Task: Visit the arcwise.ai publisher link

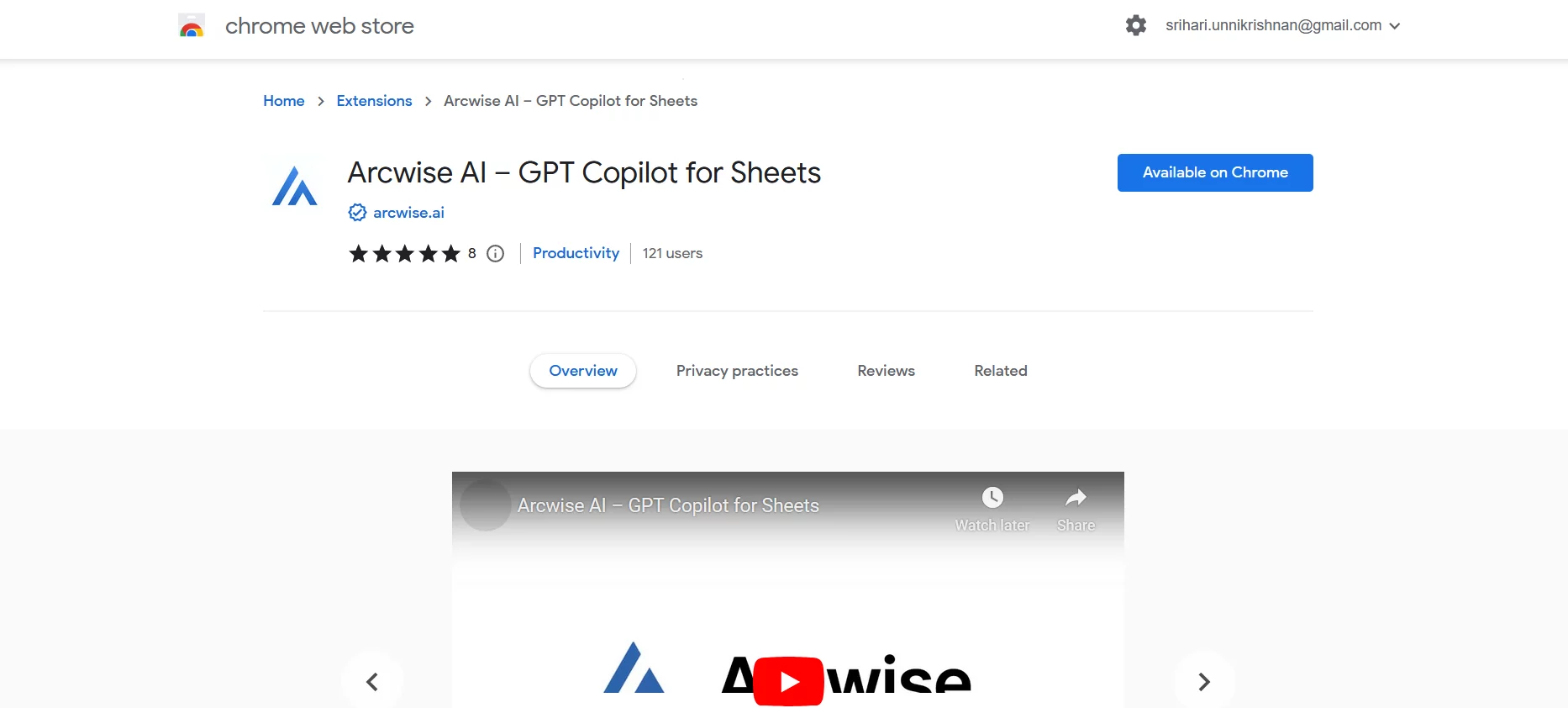Action: [408, 213]
